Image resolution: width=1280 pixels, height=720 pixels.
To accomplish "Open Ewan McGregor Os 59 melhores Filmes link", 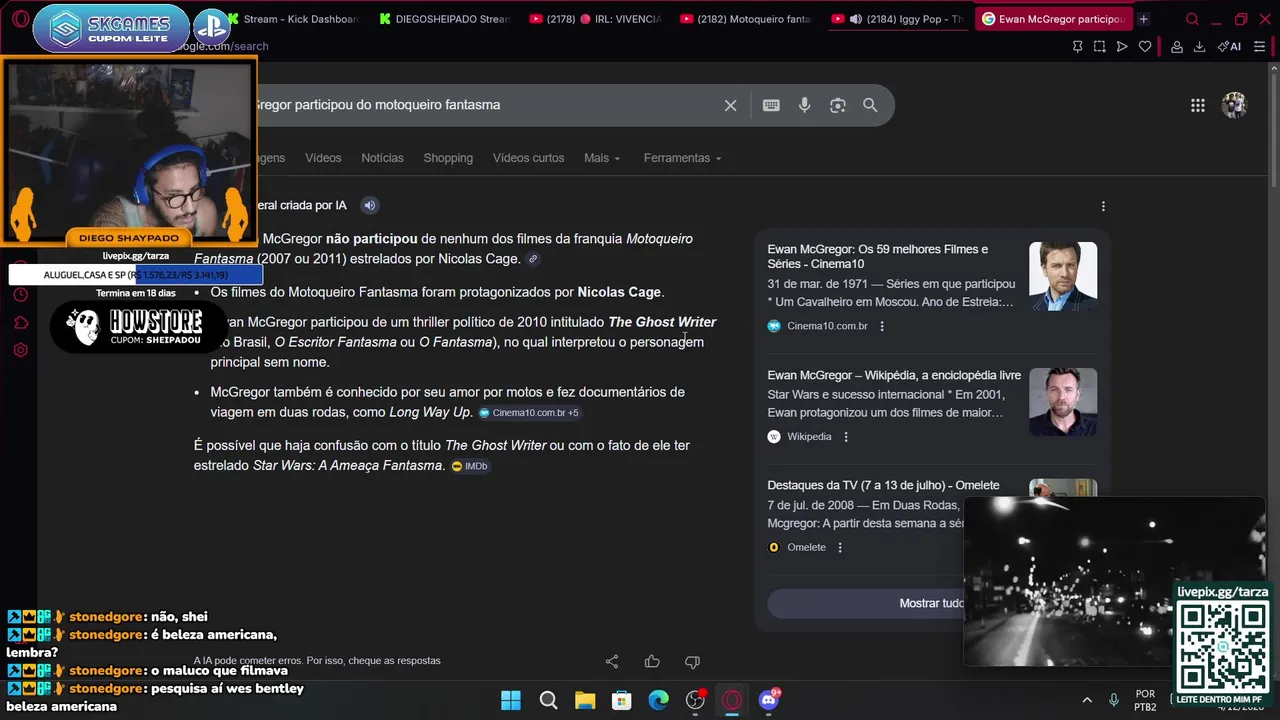I will [877, 256].
